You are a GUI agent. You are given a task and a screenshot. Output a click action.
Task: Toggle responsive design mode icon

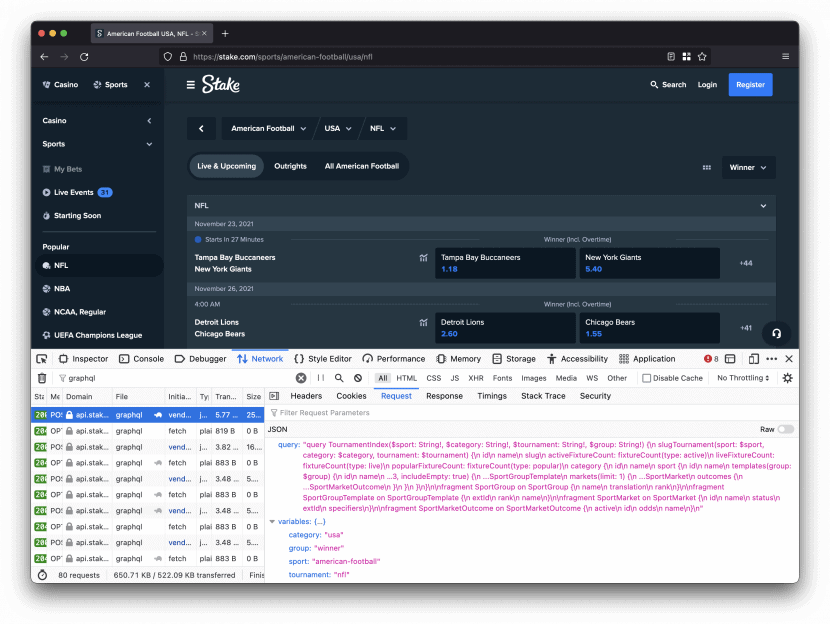click(754, 359)
